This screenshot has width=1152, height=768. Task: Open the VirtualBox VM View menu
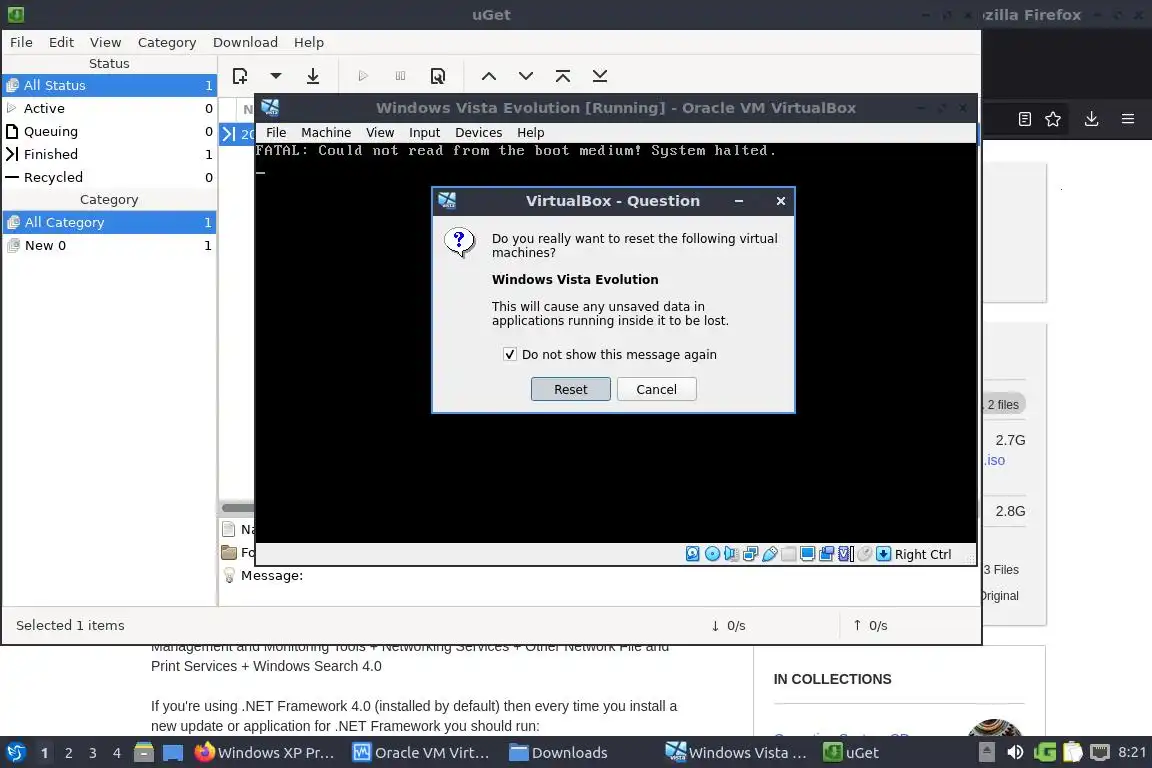point(380,132)
